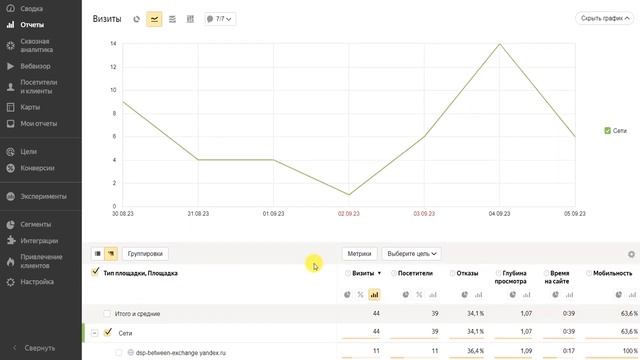Switch the chart to pie view
The image size is (640, 360).
click(136, 19)
